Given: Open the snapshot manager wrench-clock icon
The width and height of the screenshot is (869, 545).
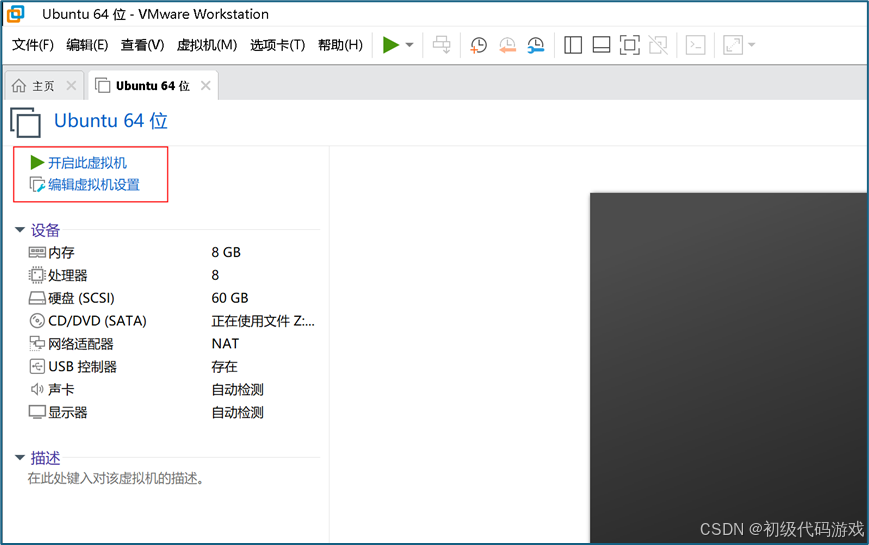Looking at the screenshot, I should 536,45.
